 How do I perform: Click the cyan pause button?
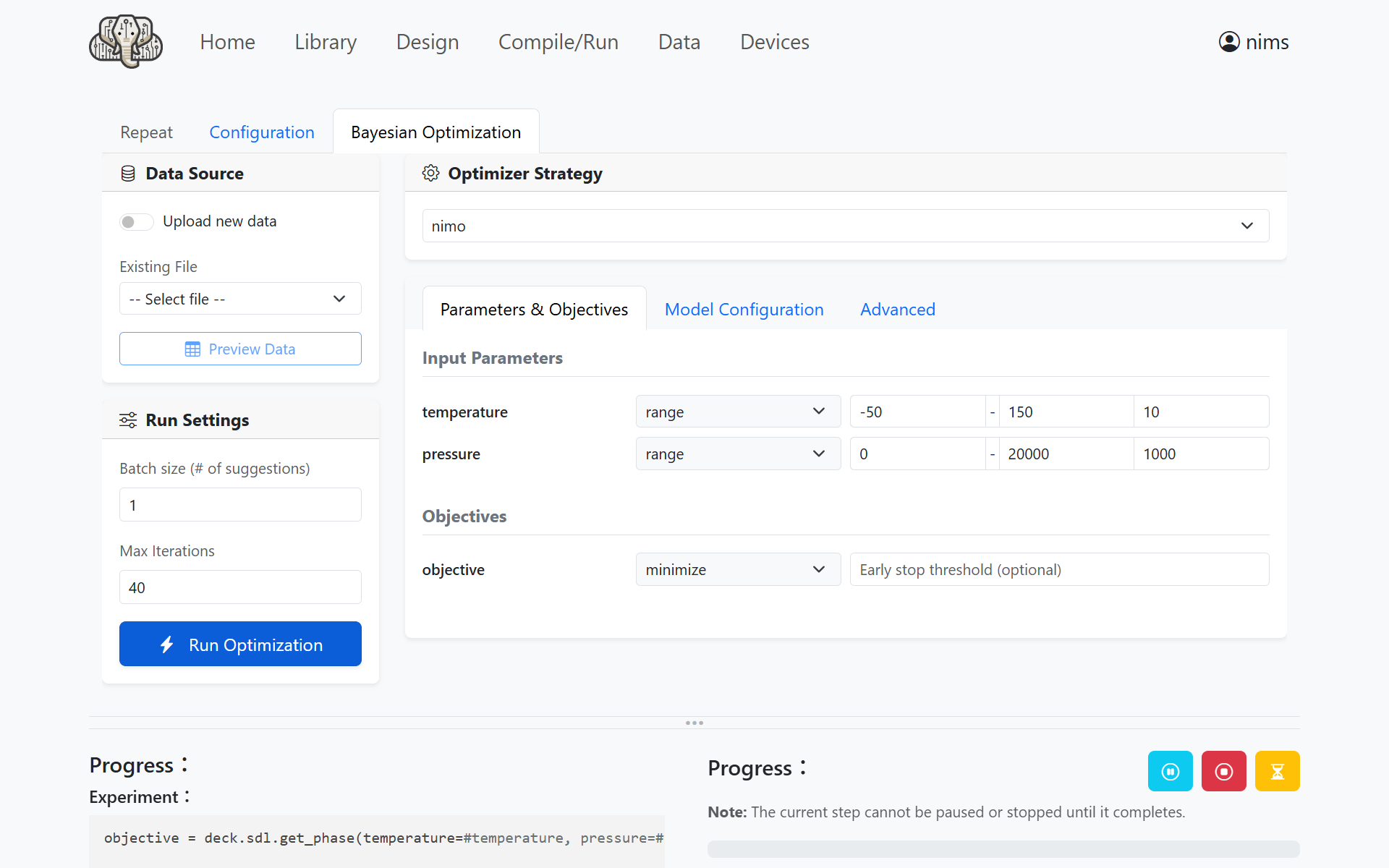point(1170,771)
